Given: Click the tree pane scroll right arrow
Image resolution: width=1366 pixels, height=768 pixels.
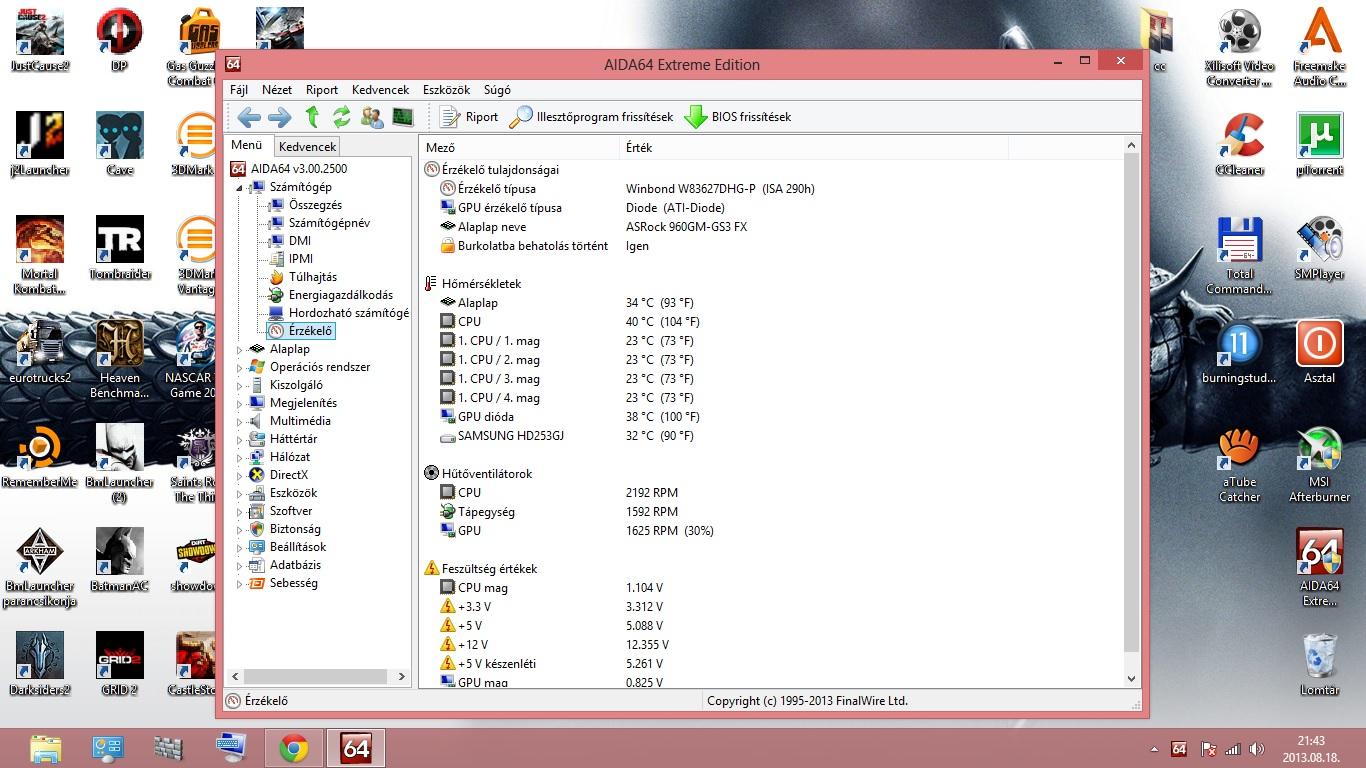Looking at the screenshot, I should coord(402,677).
